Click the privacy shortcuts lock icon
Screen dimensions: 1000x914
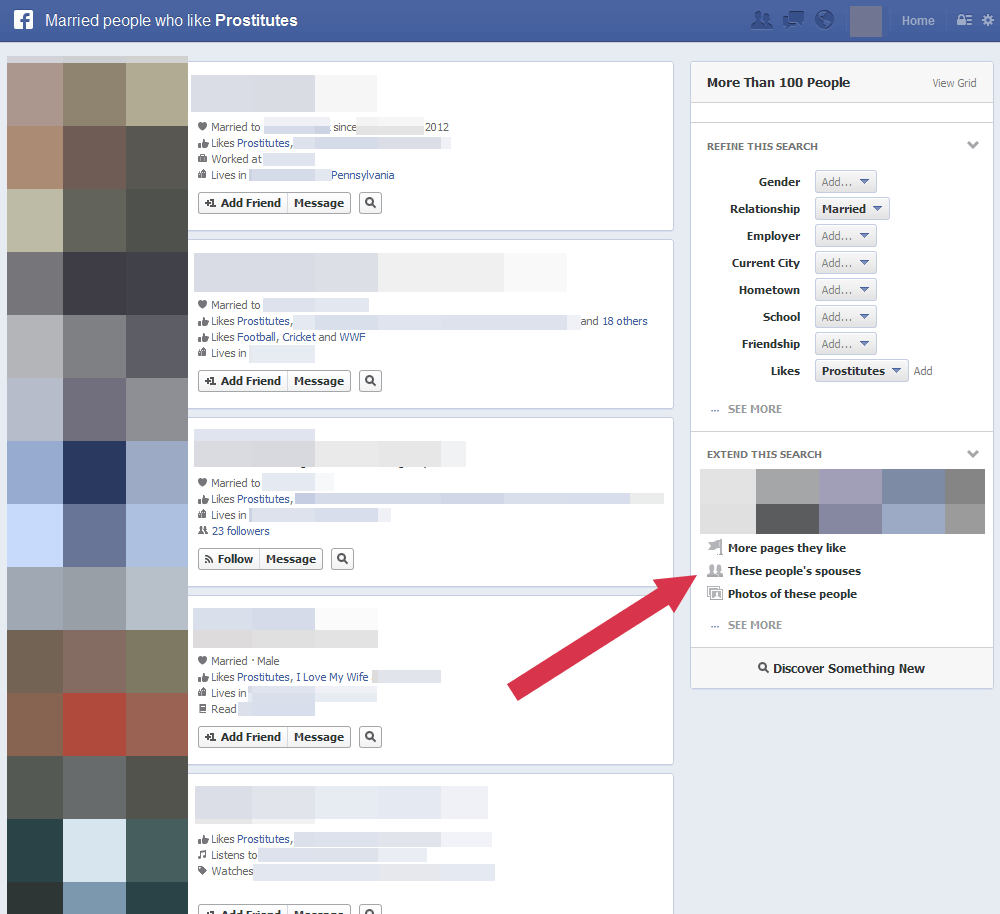[964, 20]
